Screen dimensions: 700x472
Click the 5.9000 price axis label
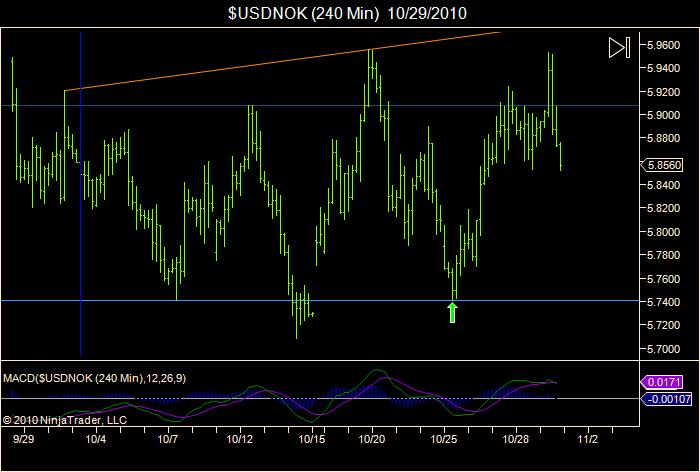pos(663,115)
